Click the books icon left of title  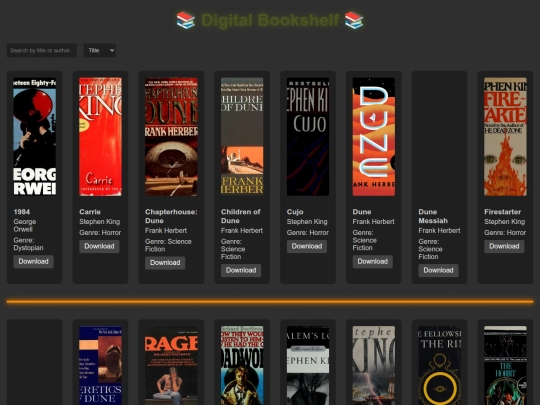[186, 20]
